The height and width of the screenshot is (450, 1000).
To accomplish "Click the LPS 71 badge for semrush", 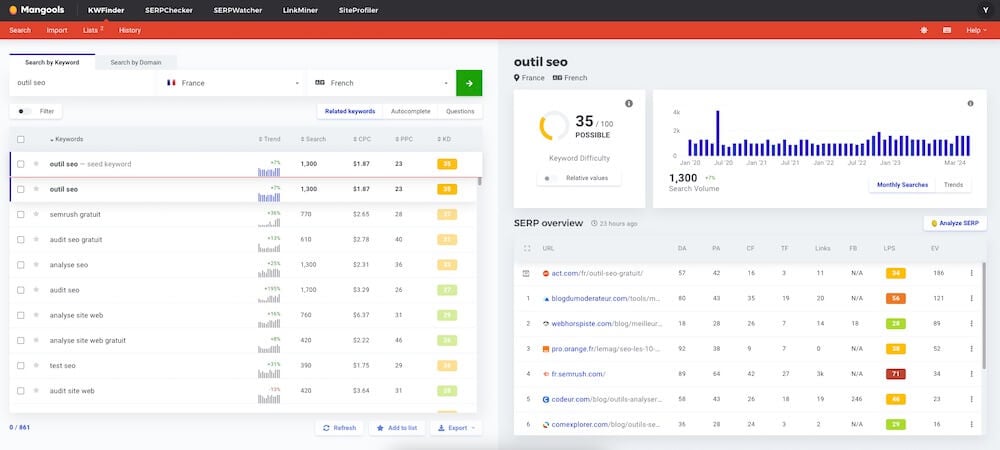I will [x=895, y=374].
